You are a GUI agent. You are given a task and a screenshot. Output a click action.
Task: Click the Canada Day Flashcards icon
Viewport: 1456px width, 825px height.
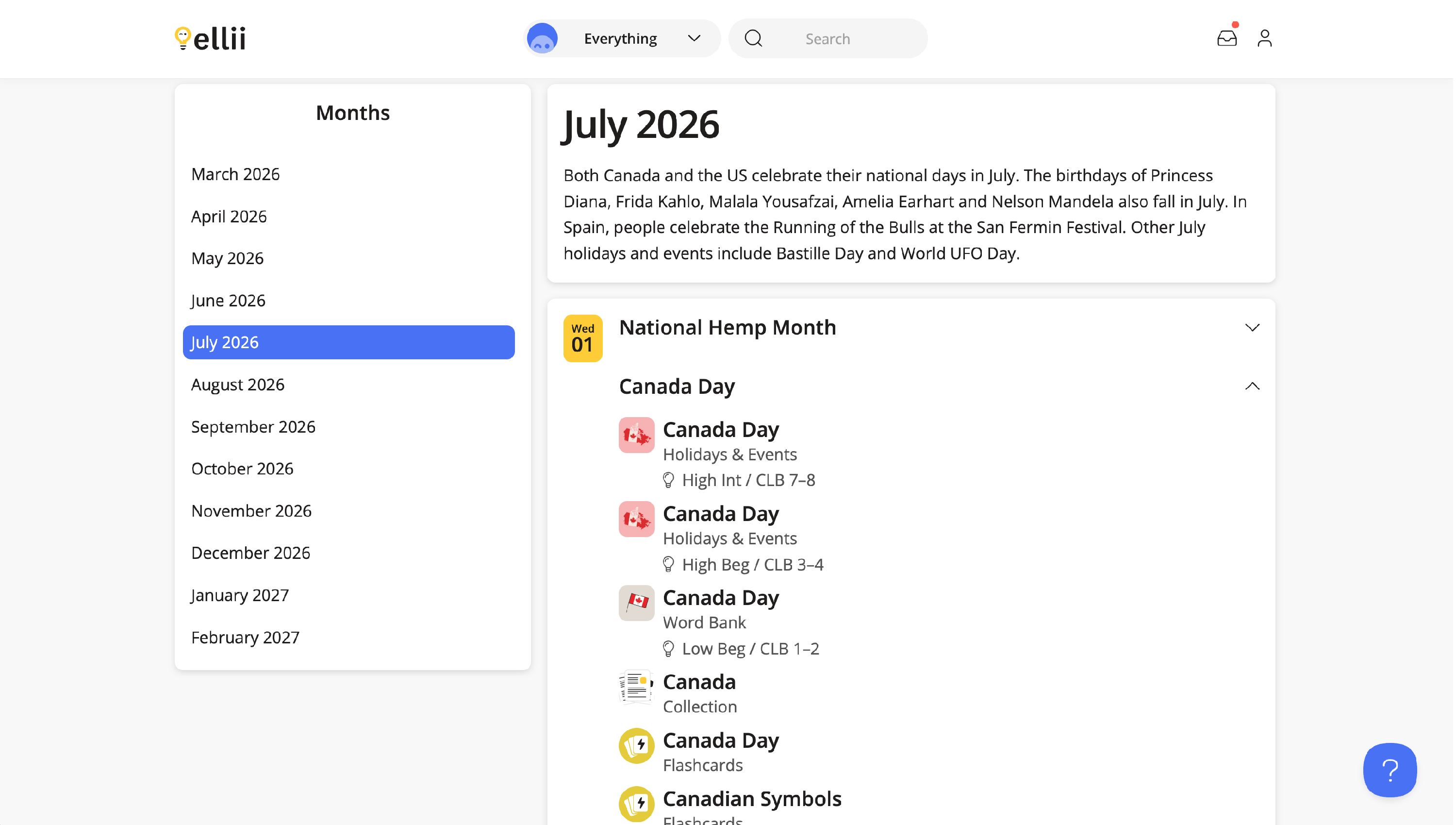coord(637,746)
